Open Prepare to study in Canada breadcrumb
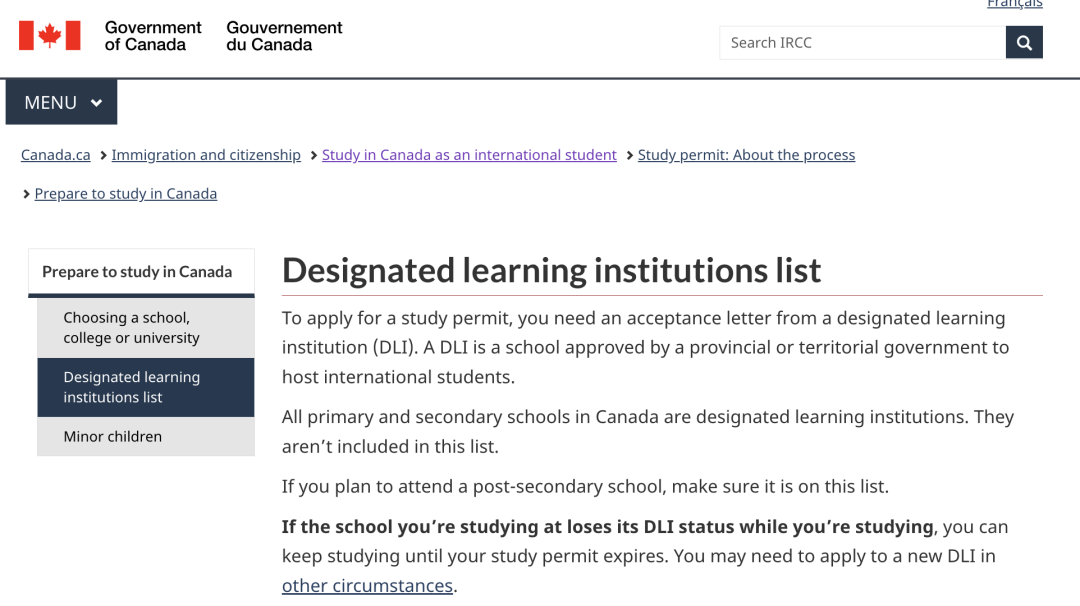The image size is (1080, 606). (x=125, y=194)
